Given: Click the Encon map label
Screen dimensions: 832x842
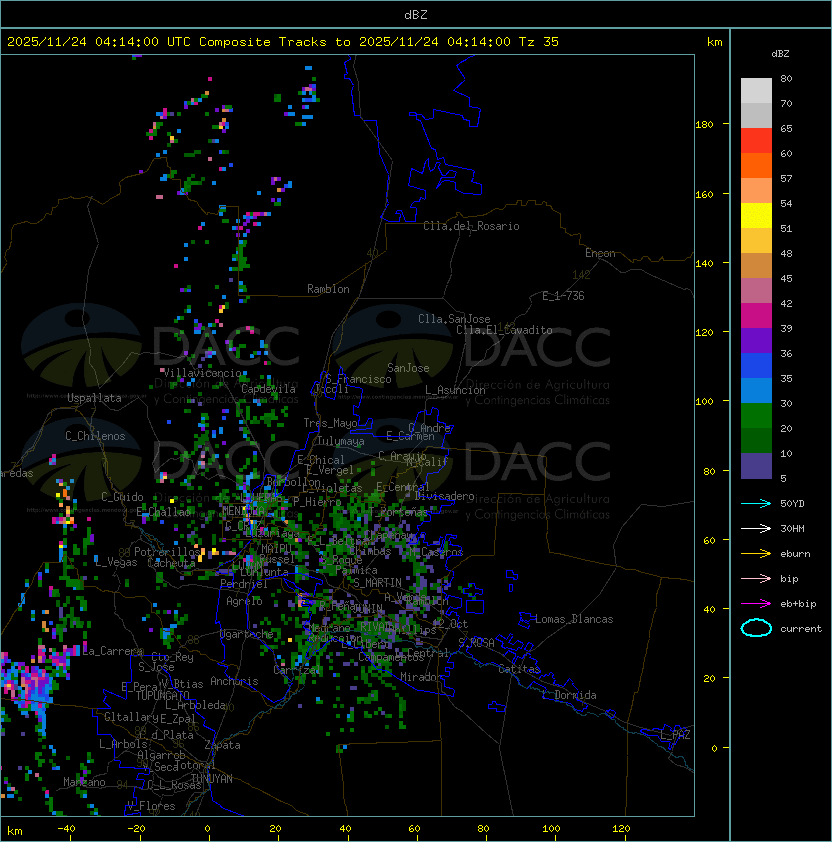Looking at the screenshot, I should 600,253.
